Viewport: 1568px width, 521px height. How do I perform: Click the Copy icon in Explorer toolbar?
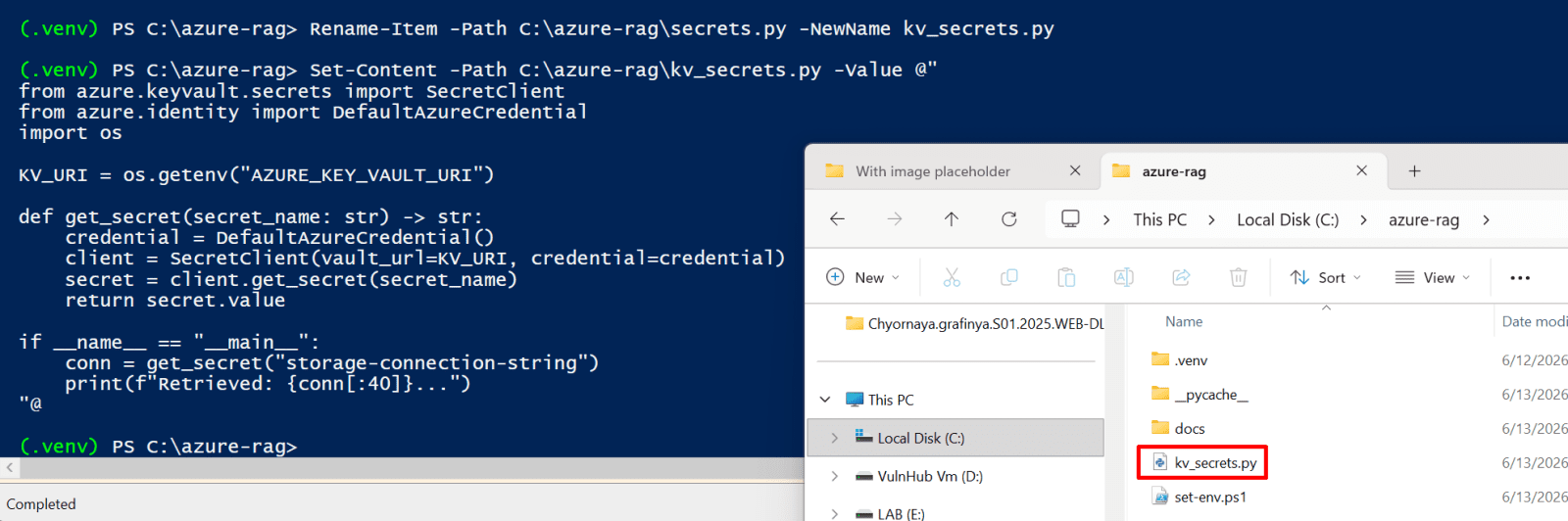point(1008,277)
